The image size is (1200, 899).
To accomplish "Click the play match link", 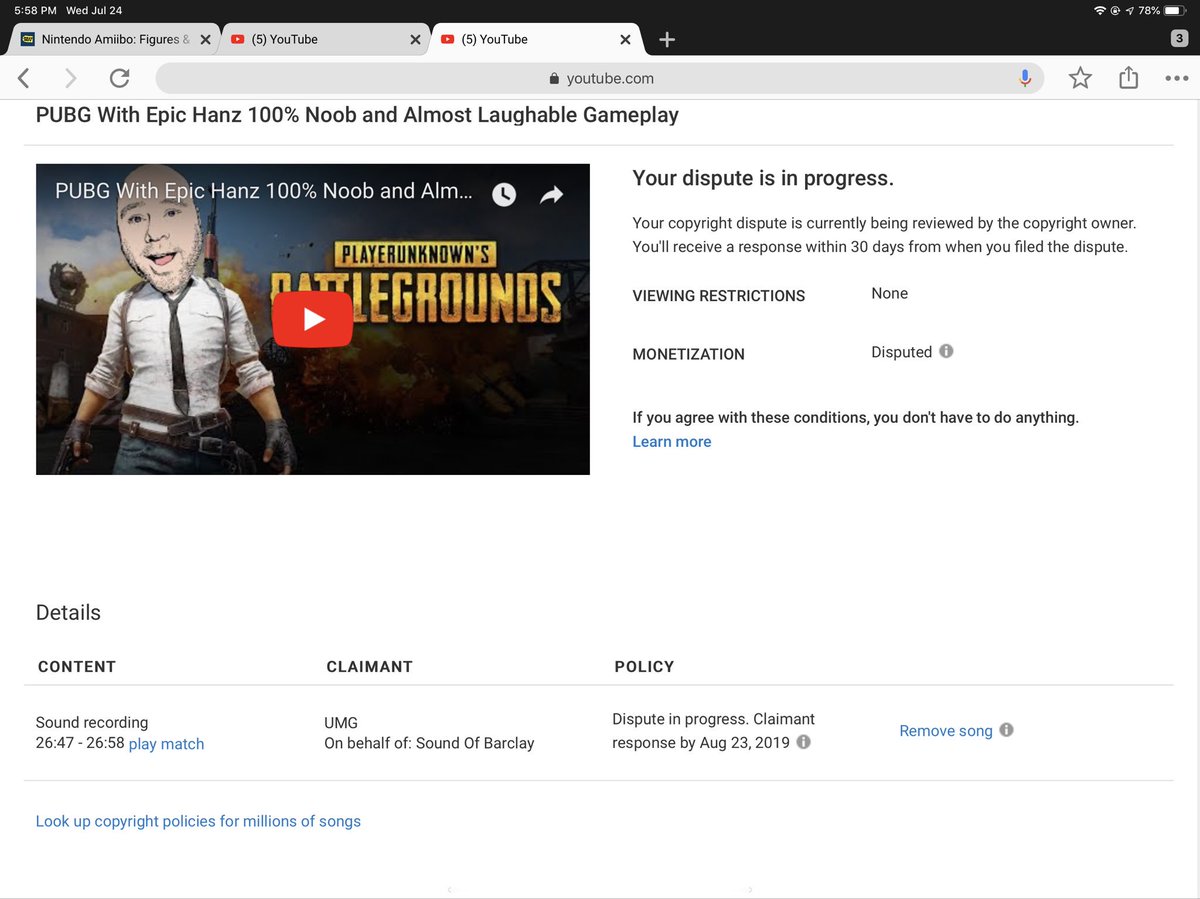I will coord(166,744).
